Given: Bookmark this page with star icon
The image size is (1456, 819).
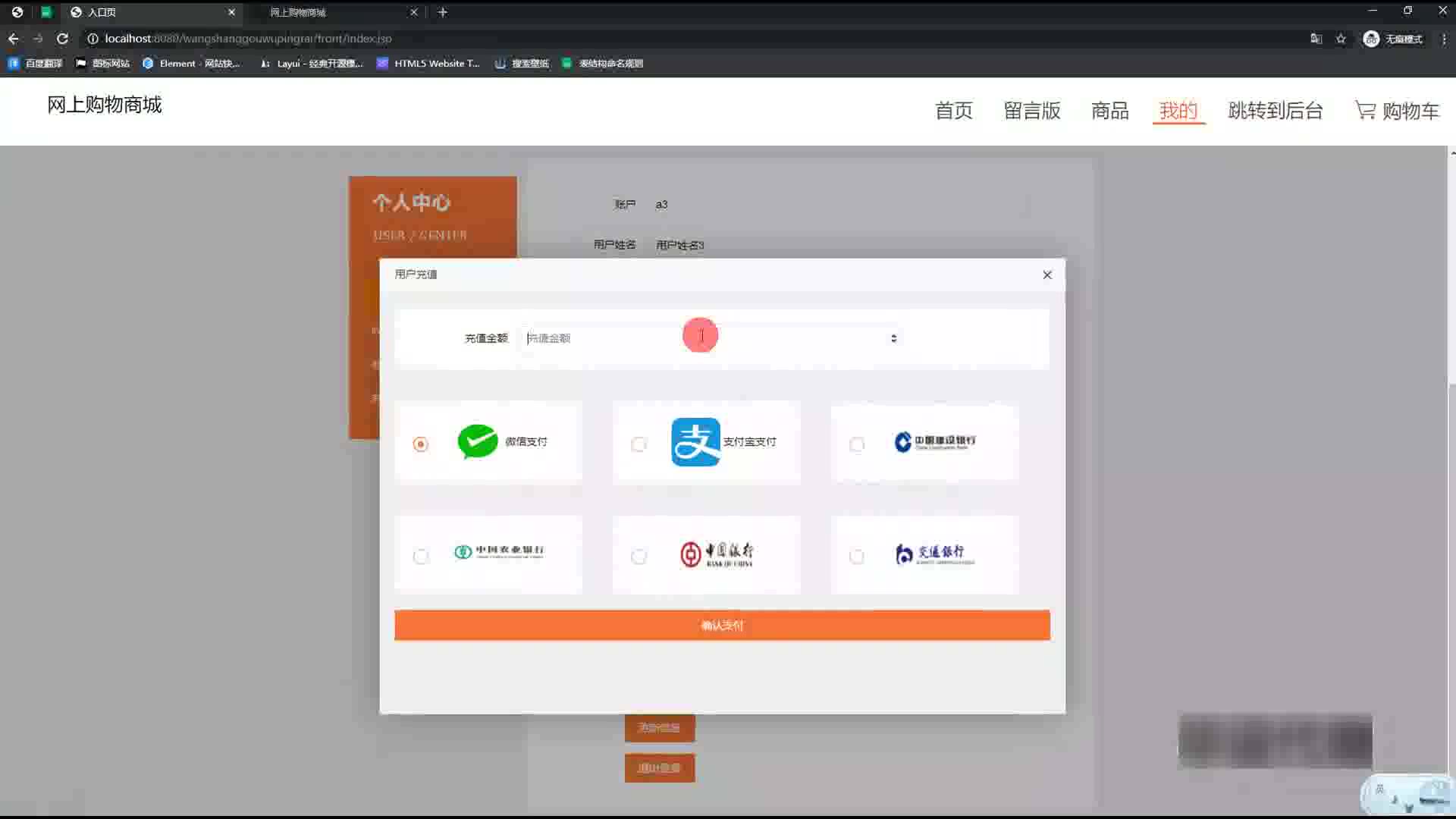Looking at the screenshot, I should click(x=1341, y=39).
